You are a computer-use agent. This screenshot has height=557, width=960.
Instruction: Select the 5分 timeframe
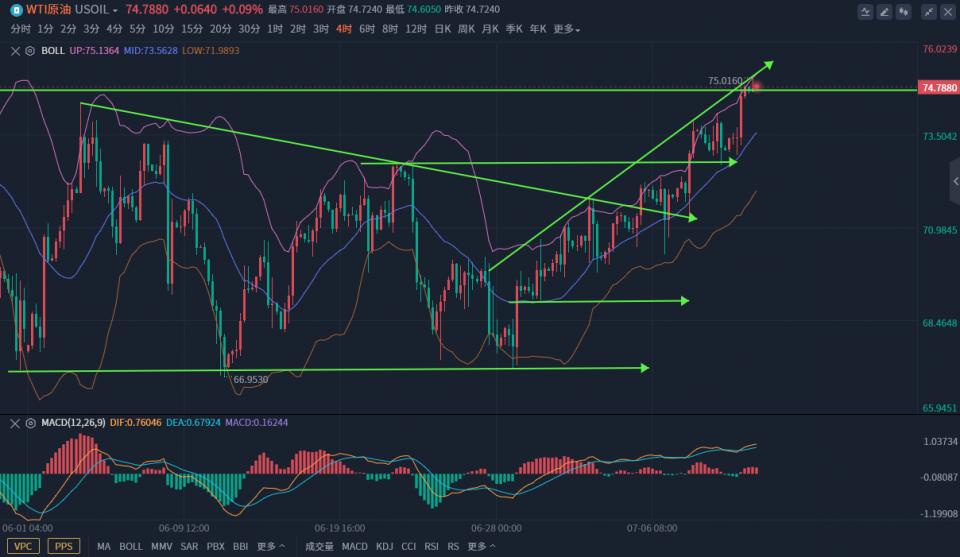137,29
